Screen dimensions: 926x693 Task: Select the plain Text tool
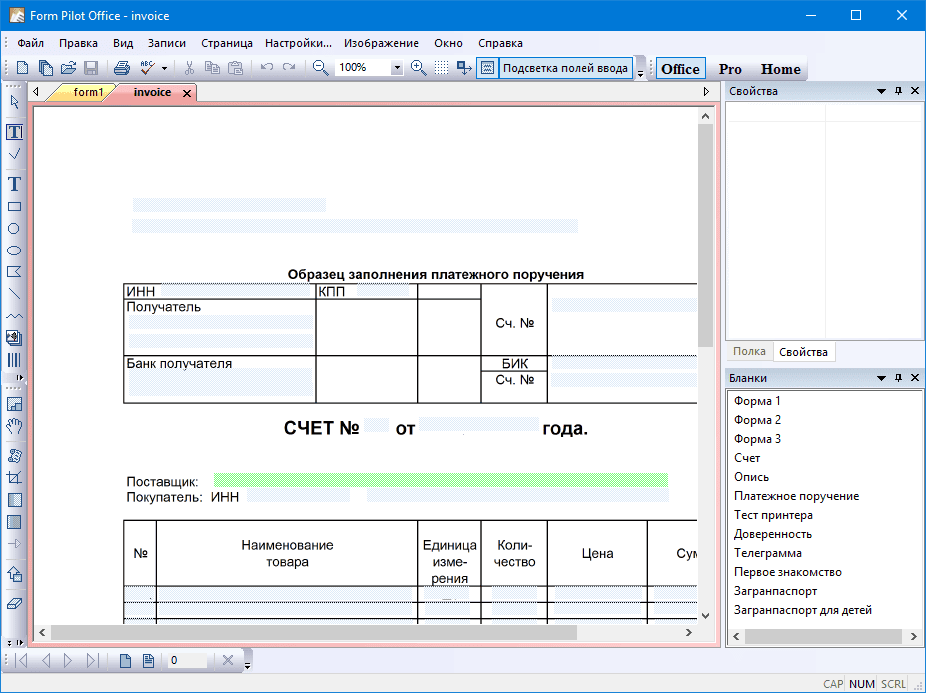(x=14, y=184)
